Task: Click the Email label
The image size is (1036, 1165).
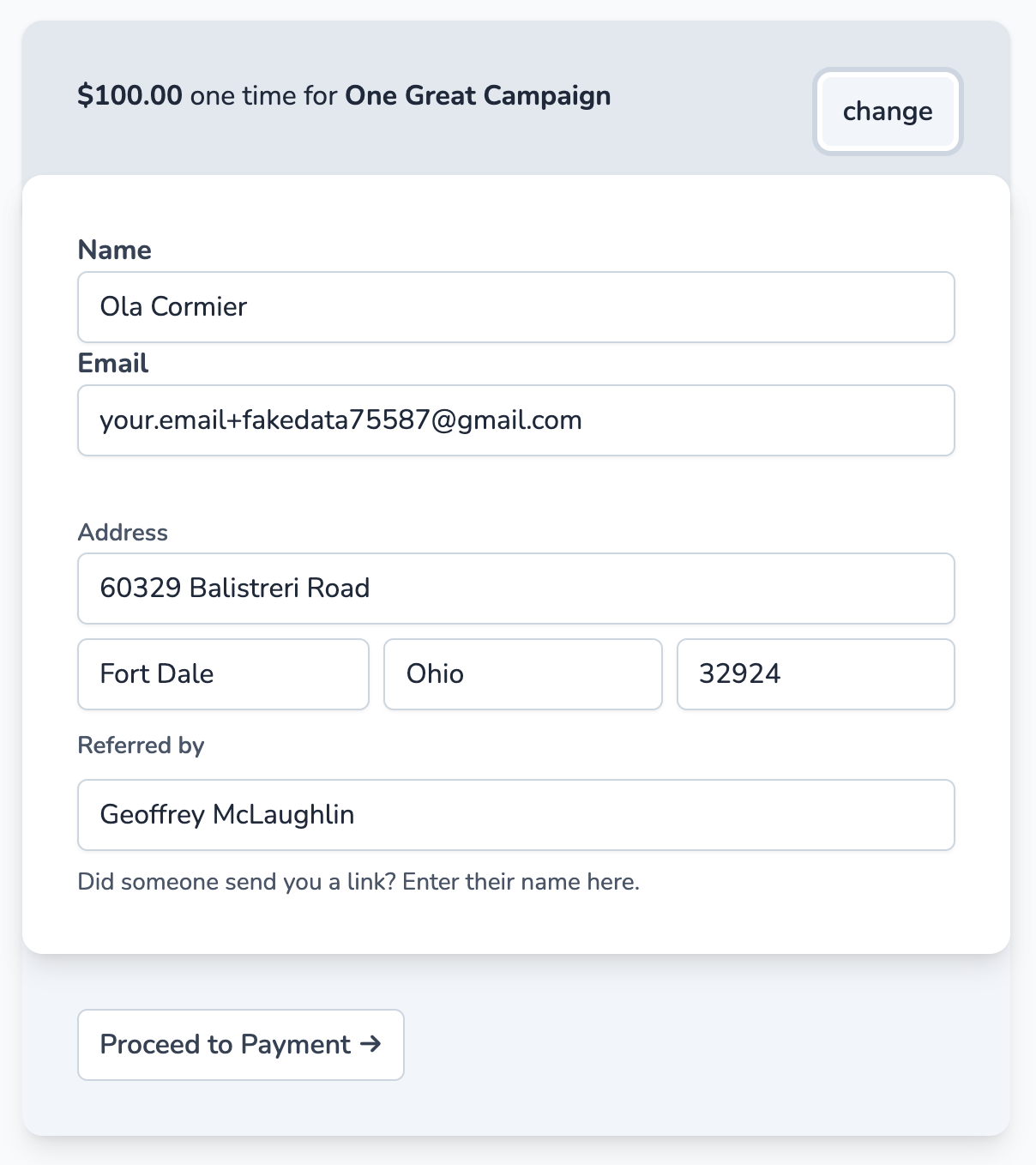Action: (112, 363)
